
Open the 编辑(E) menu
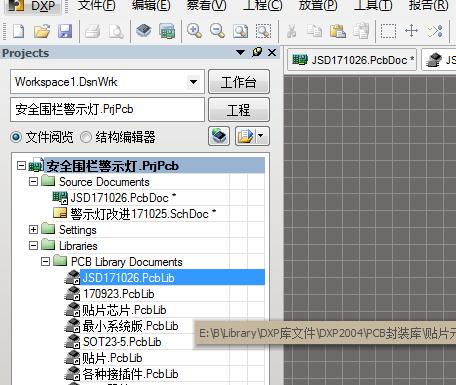(151, 5)
